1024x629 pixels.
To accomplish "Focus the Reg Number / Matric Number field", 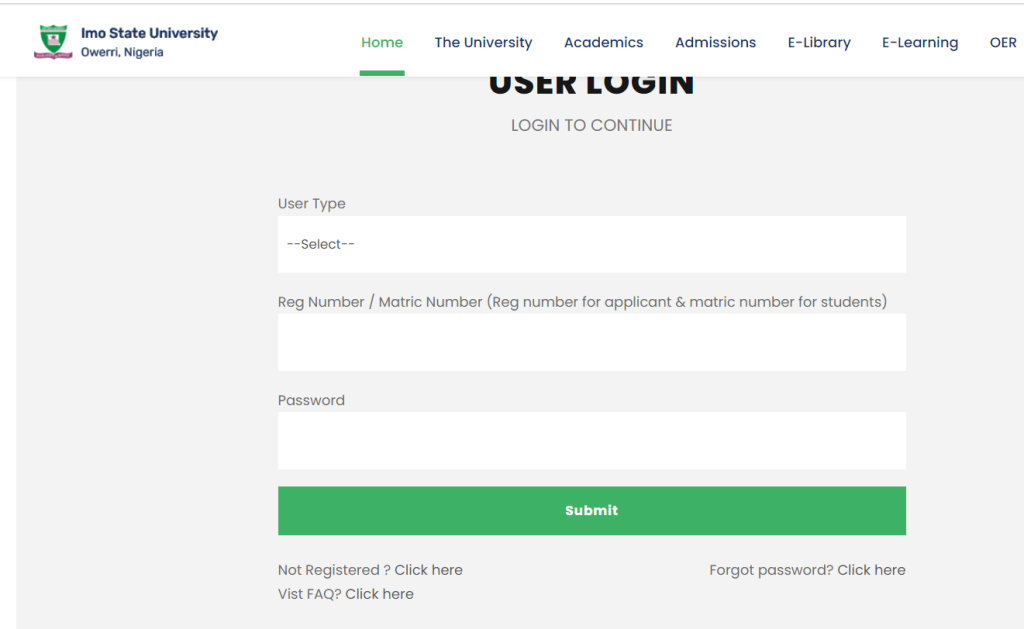I will click(x=591, y=342).
